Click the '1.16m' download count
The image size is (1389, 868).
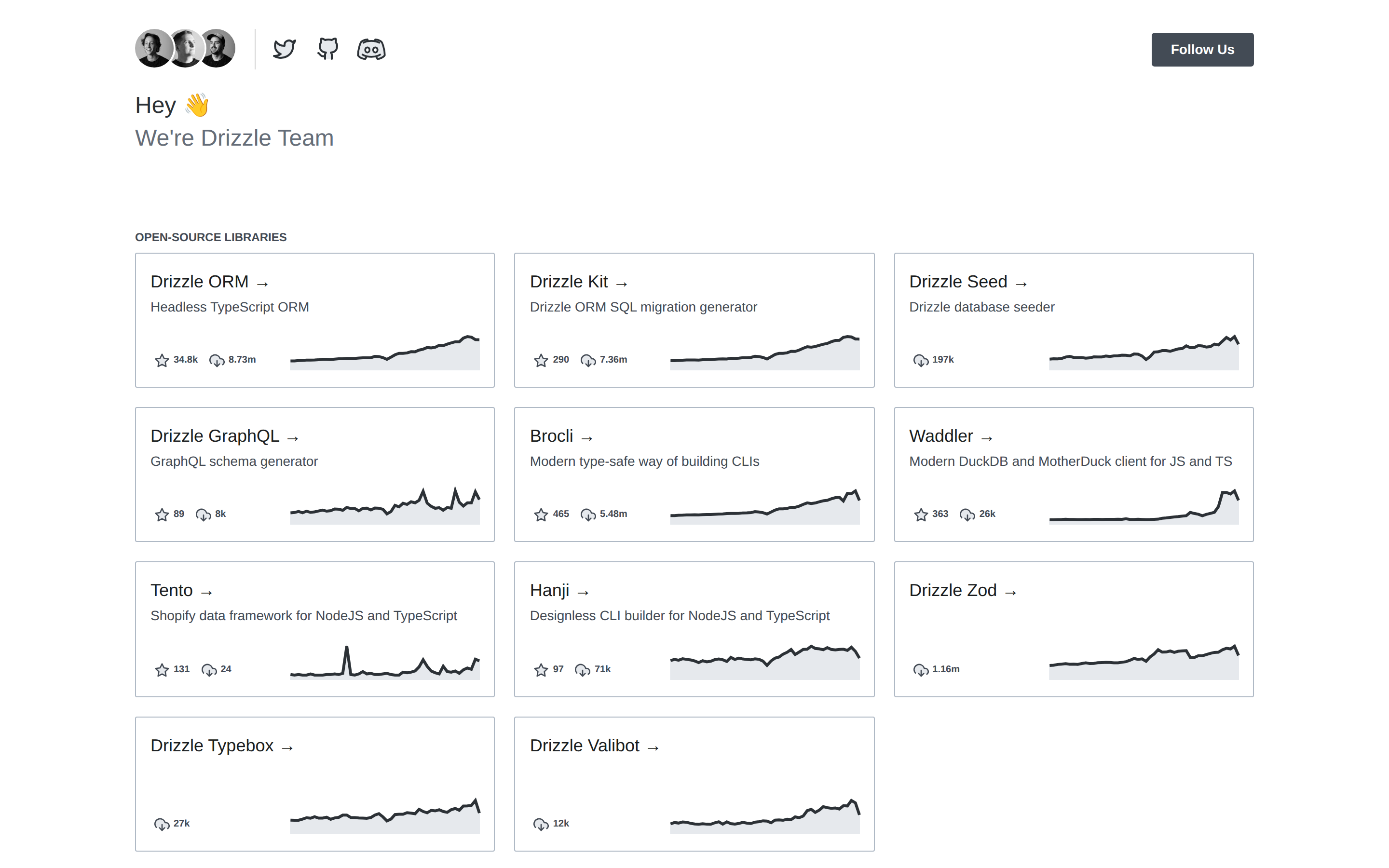[946, 669]
